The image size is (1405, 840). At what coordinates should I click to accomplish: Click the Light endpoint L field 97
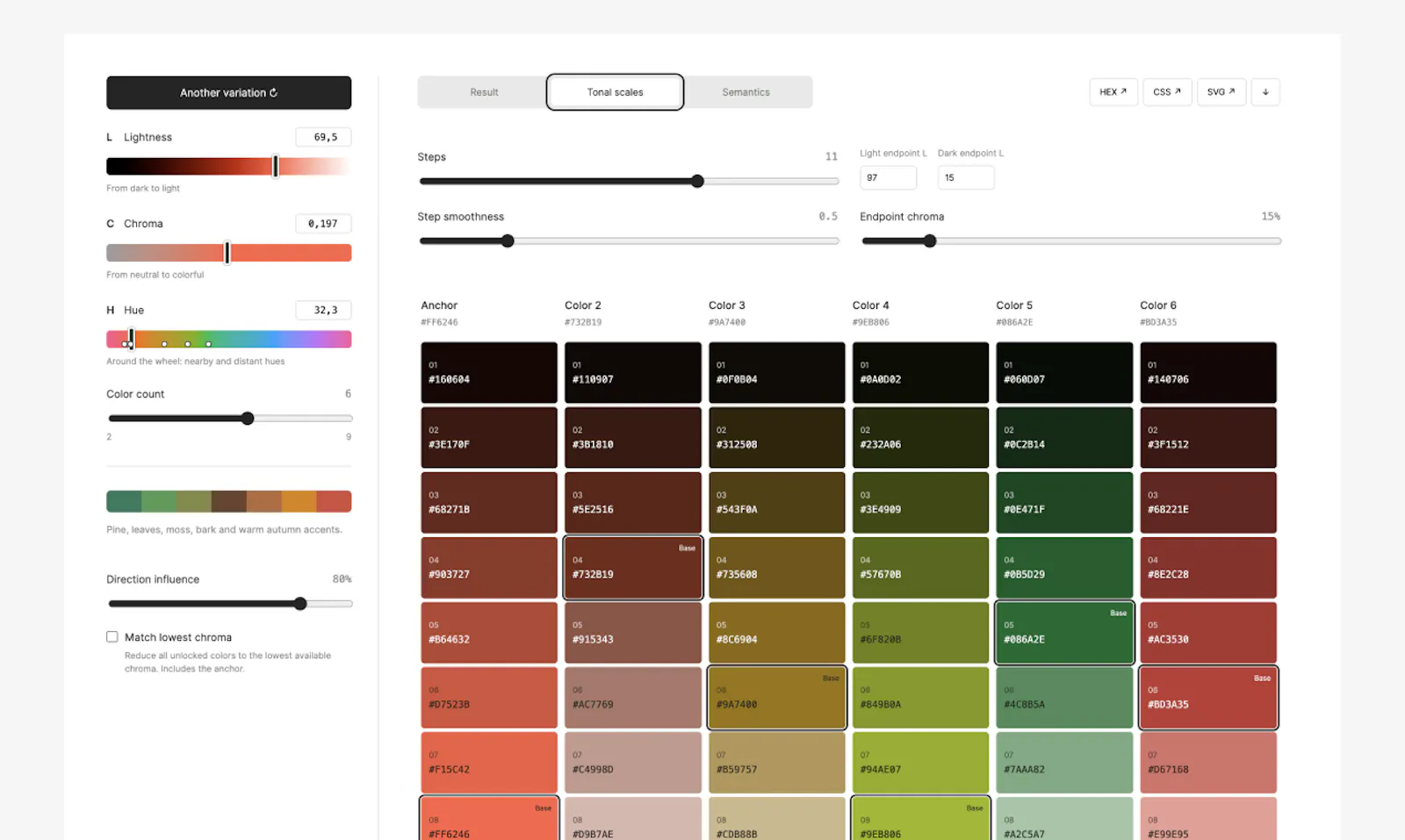click(888, 177)
